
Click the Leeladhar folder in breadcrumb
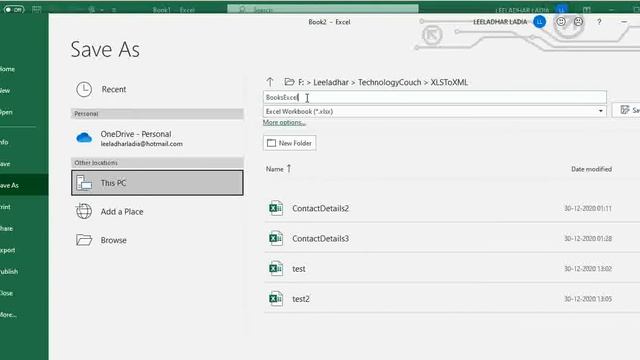click(331, 82)
